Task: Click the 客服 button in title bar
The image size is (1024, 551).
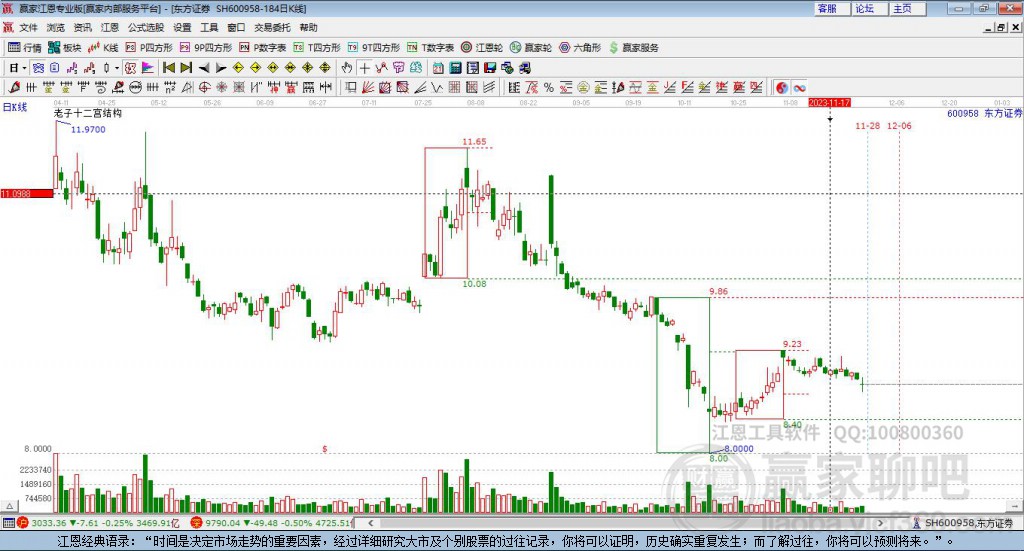Action: pos(832,8)
